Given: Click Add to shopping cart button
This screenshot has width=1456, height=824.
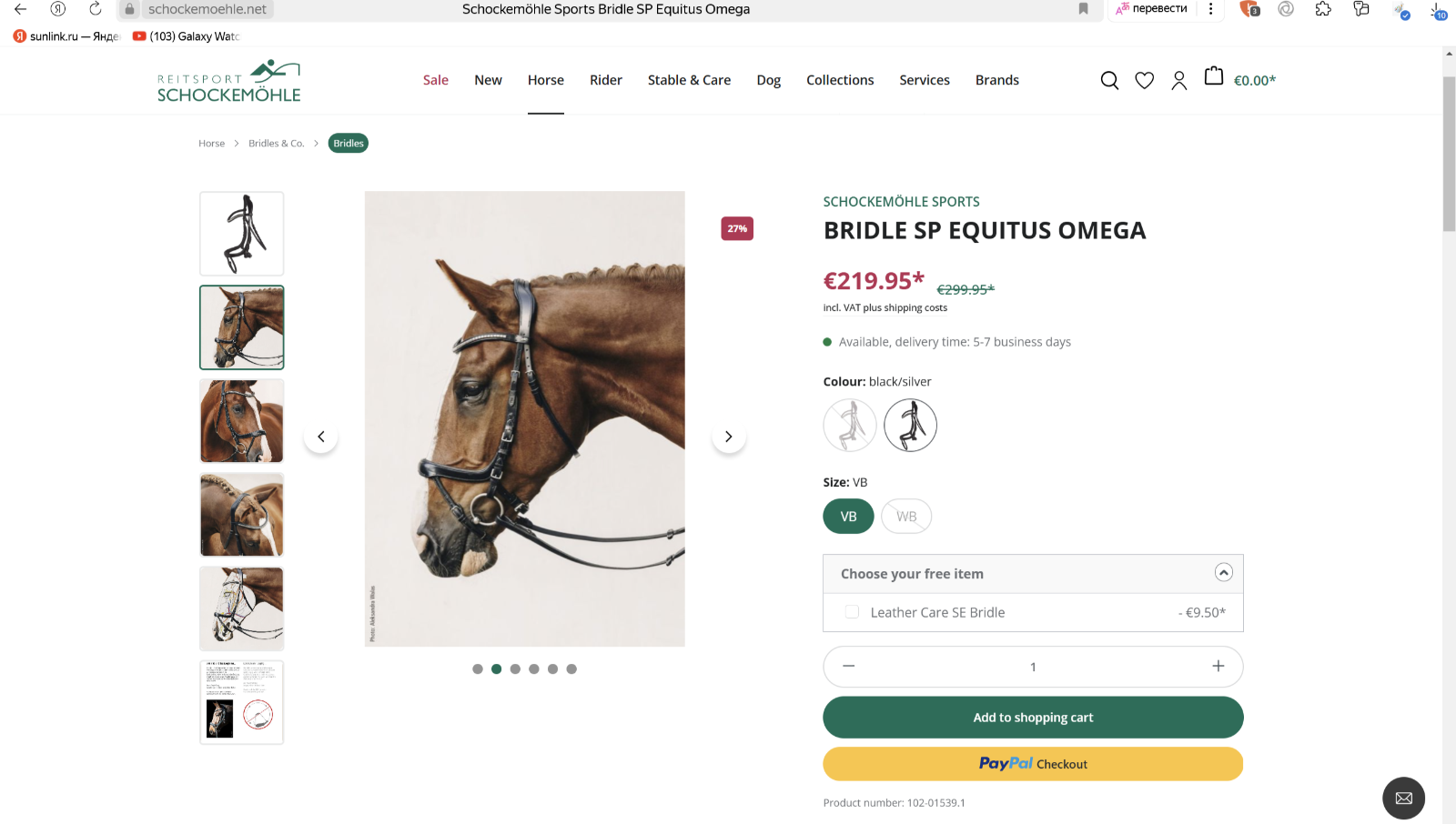Looking at the screenshot, I should (x=1033, y=718).
